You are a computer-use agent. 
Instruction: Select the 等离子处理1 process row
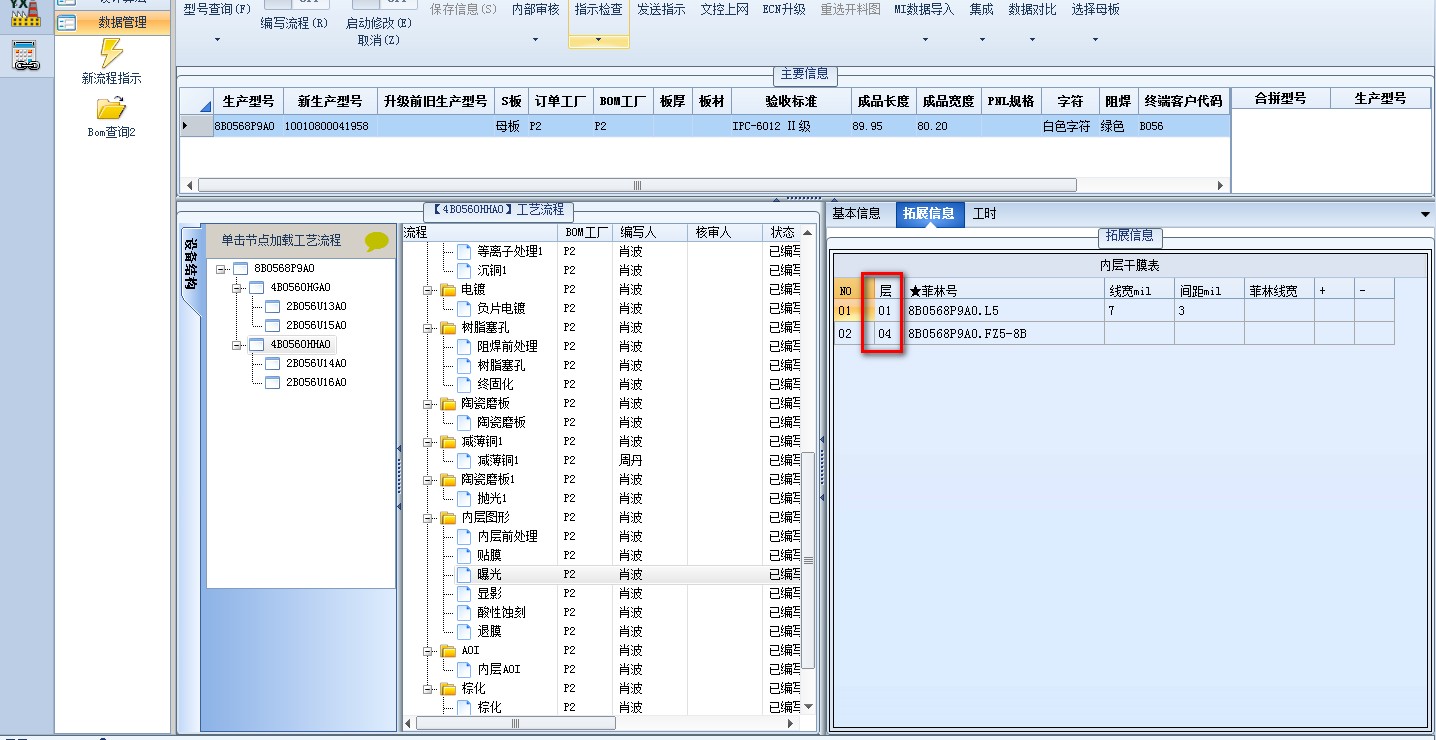click(509, 251)
